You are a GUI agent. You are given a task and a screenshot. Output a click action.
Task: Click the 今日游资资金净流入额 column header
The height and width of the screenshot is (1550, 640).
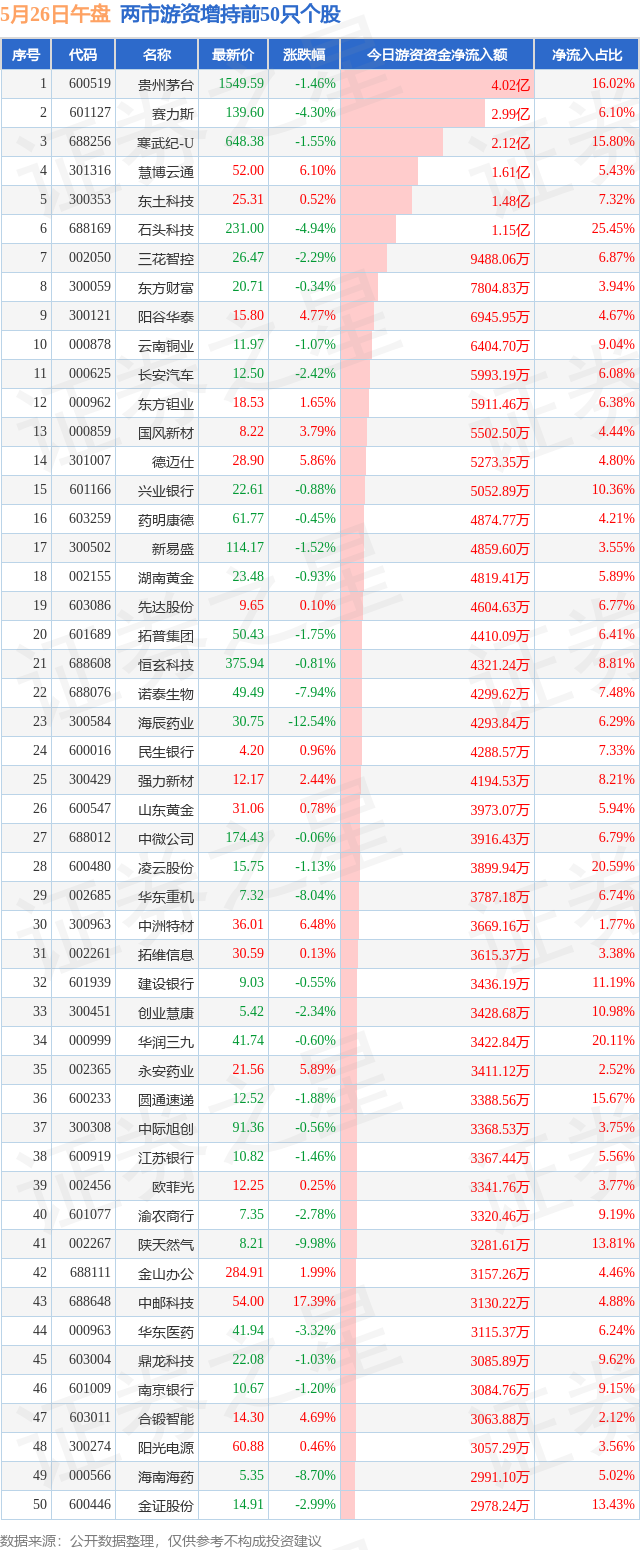pyautogui.click(x=437, y=55)
